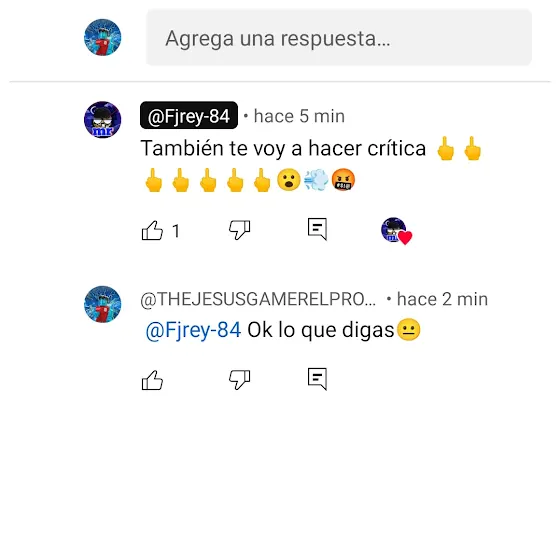Reply to the 'Ok lo que digas' comment
Viewport: 560px width, 560px height.
coord(318,379)
